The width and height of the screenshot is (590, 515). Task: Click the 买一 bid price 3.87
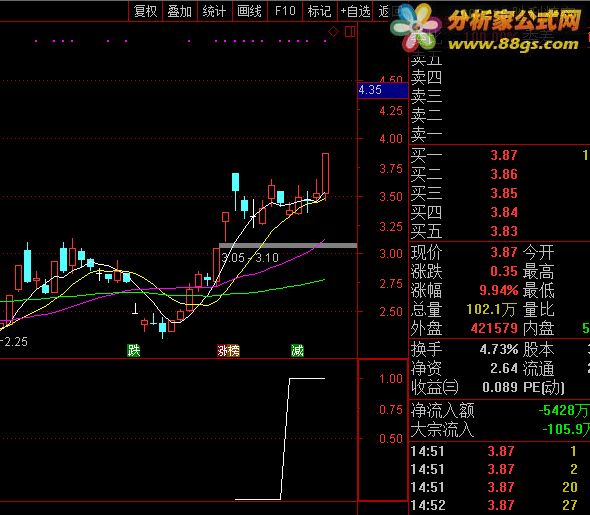click(x=504, y=155)
